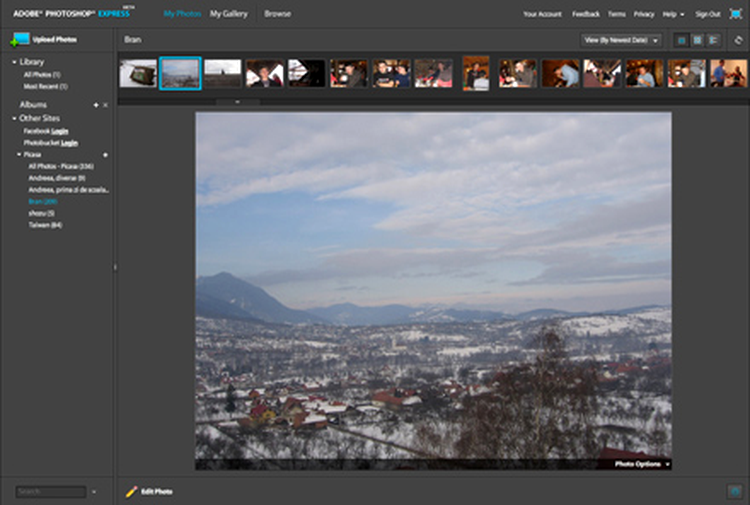Click the Upload Photos icon
The image size is (750, 505).
point(19,40)
